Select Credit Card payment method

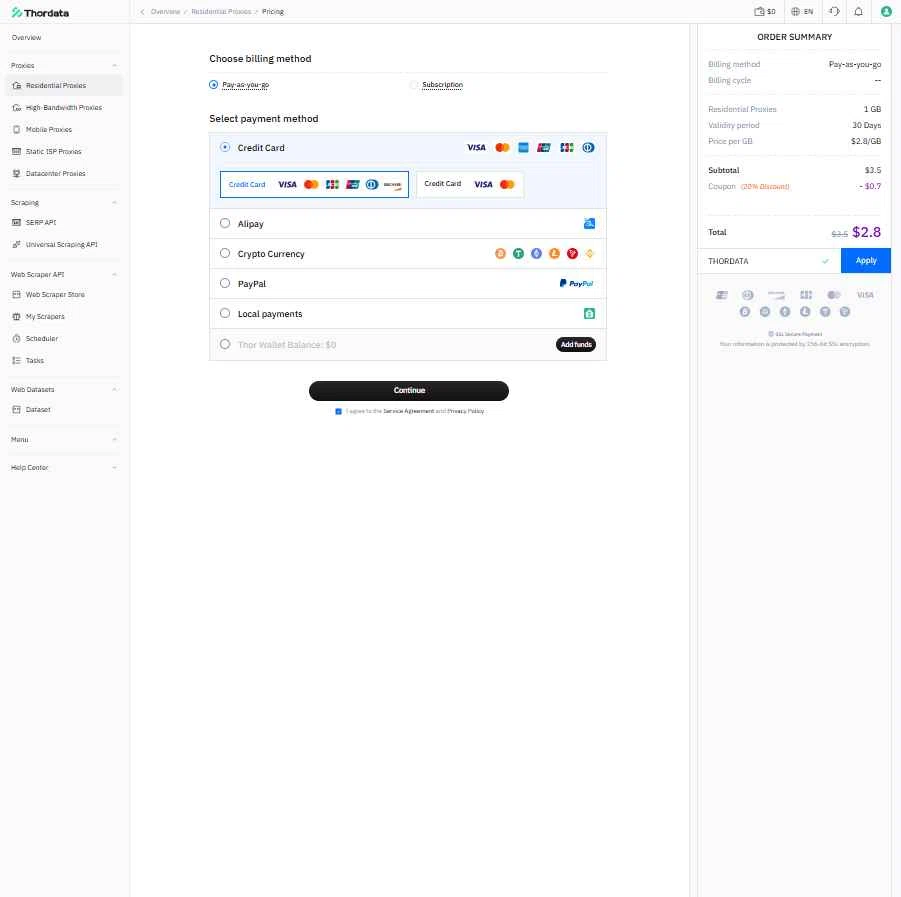[225, 148]
